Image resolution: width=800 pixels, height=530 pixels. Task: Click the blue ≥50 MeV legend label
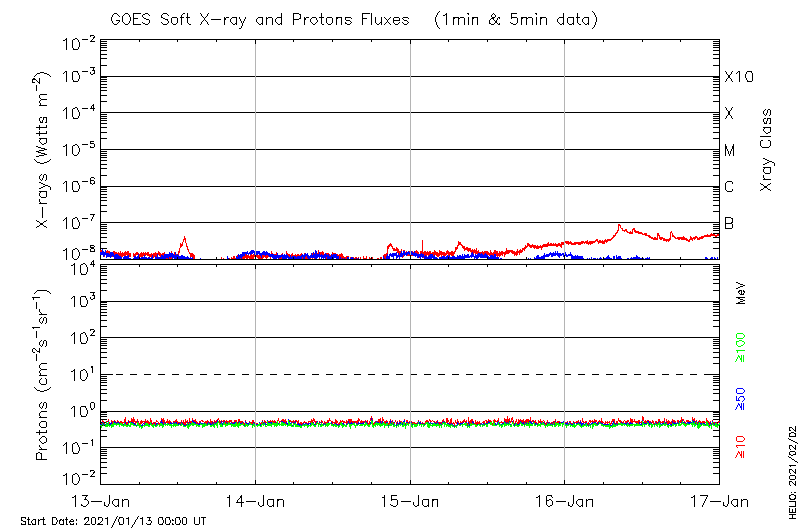click(x=741, y=400)
